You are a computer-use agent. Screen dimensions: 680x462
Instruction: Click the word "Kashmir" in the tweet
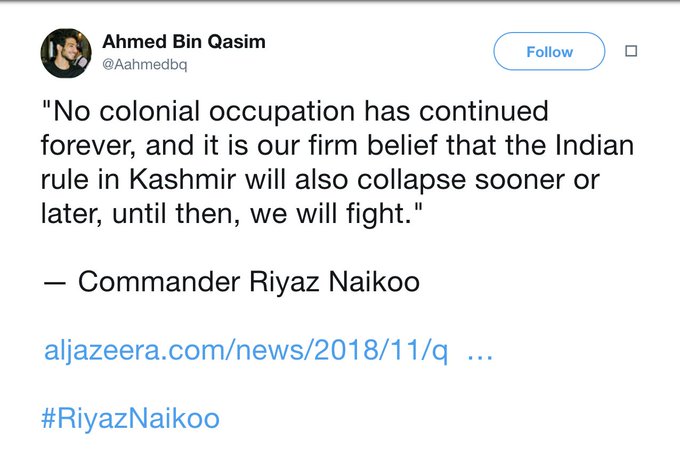(x=165, y=179)
